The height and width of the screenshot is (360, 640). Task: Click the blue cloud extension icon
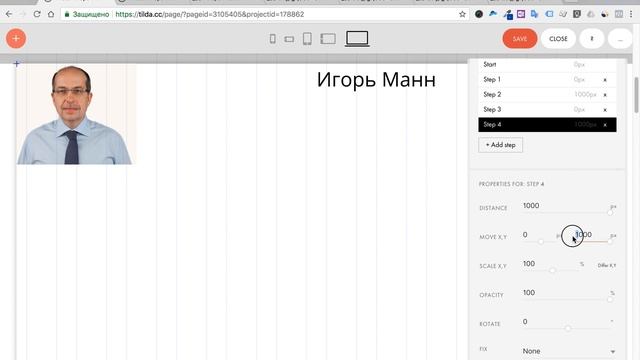493,14
